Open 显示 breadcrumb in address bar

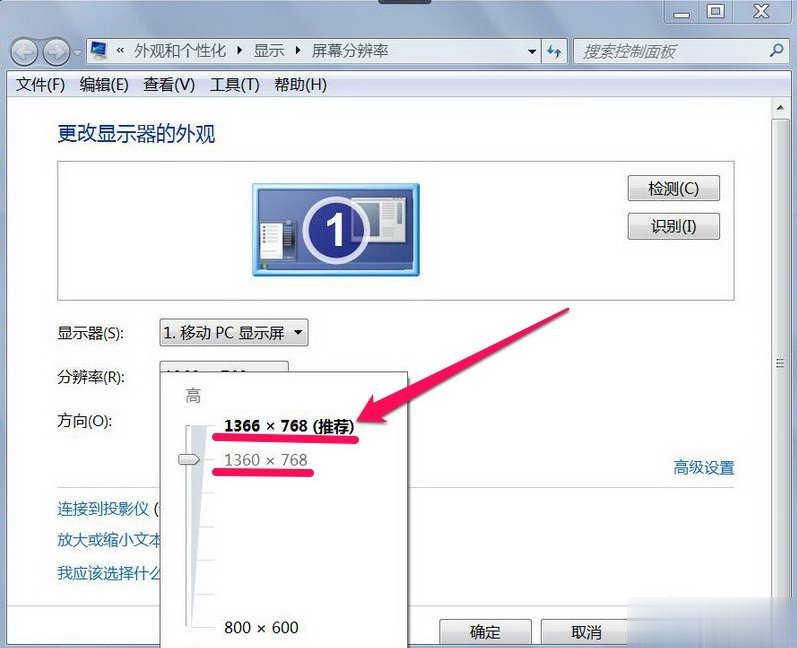[x=269, y=50]
